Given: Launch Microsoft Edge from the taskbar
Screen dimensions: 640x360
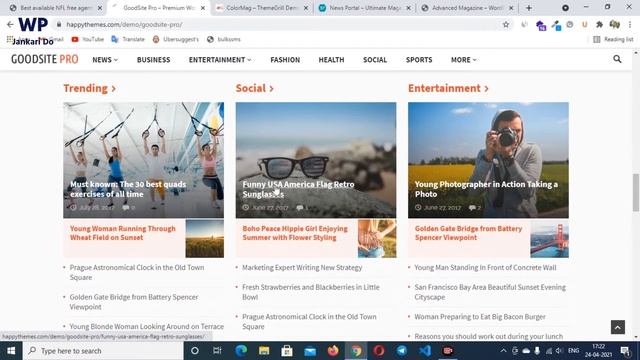Looking at the screenshot, I should (x=241, y=351).
